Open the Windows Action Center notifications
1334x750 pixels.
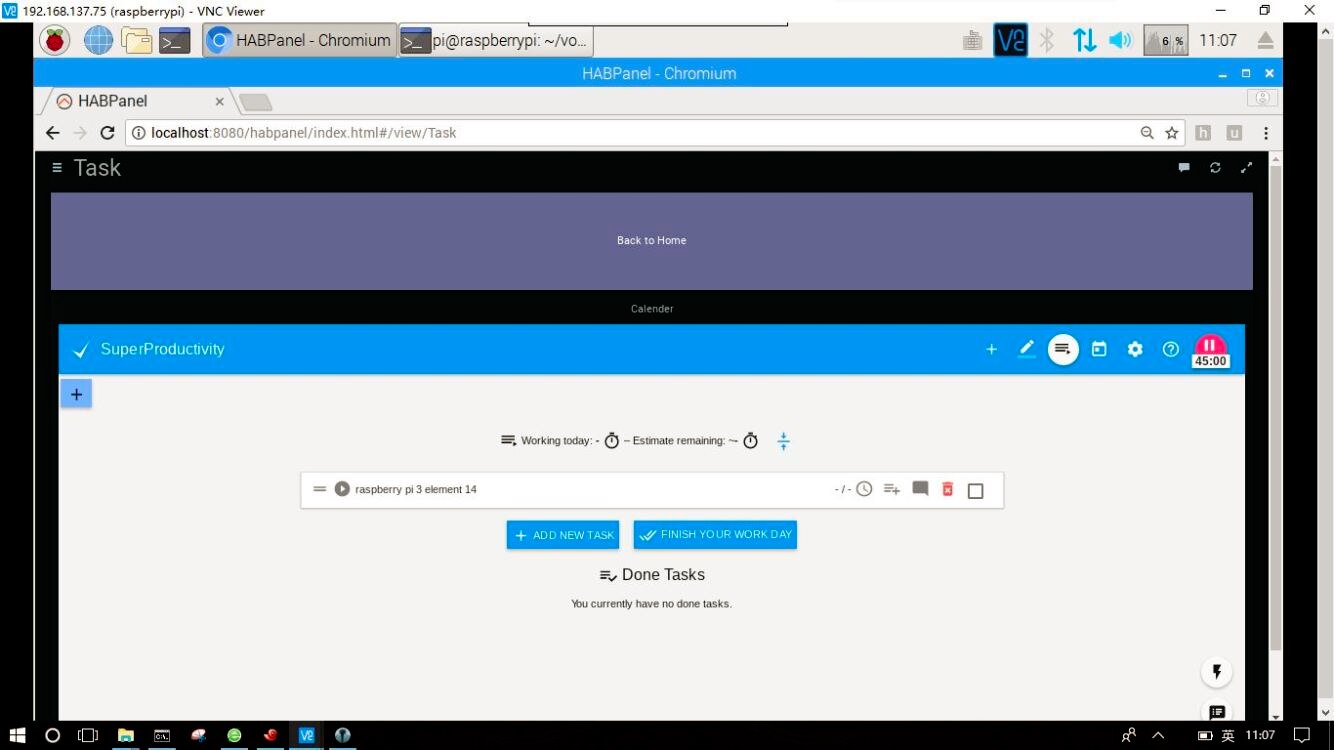1301,735
